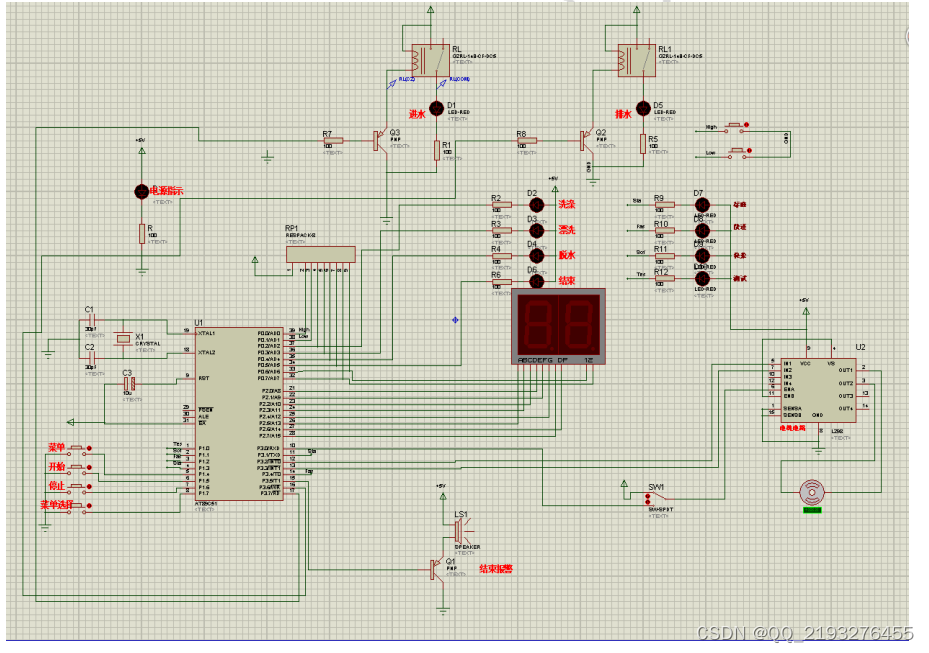929x653 pixels.
Task: Select resistor R6
Action: (501, 281)
